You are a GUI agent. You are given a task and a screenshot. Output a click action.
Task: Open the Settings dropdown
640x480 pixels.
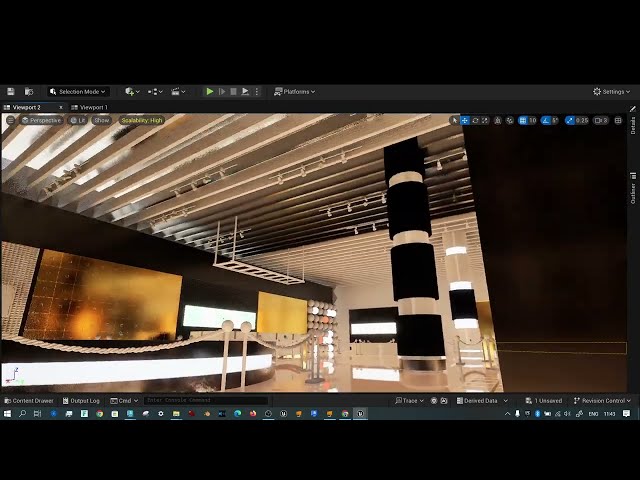[x=611, y=91]
